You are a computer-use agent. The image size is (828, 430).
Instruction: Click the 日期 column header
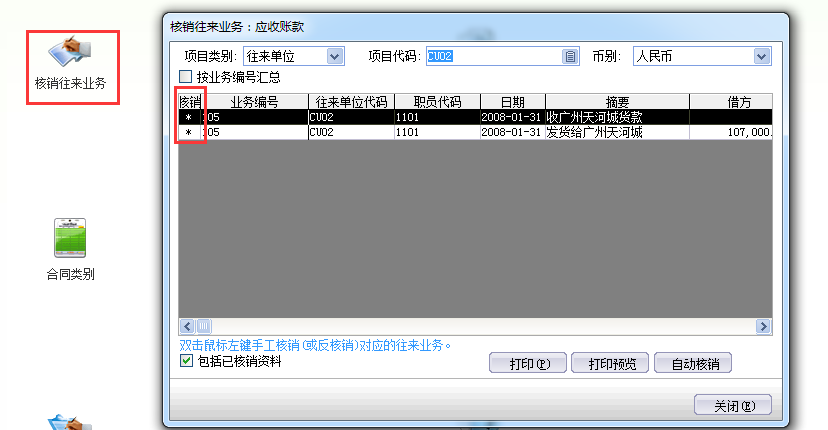(x=512, y=101)
